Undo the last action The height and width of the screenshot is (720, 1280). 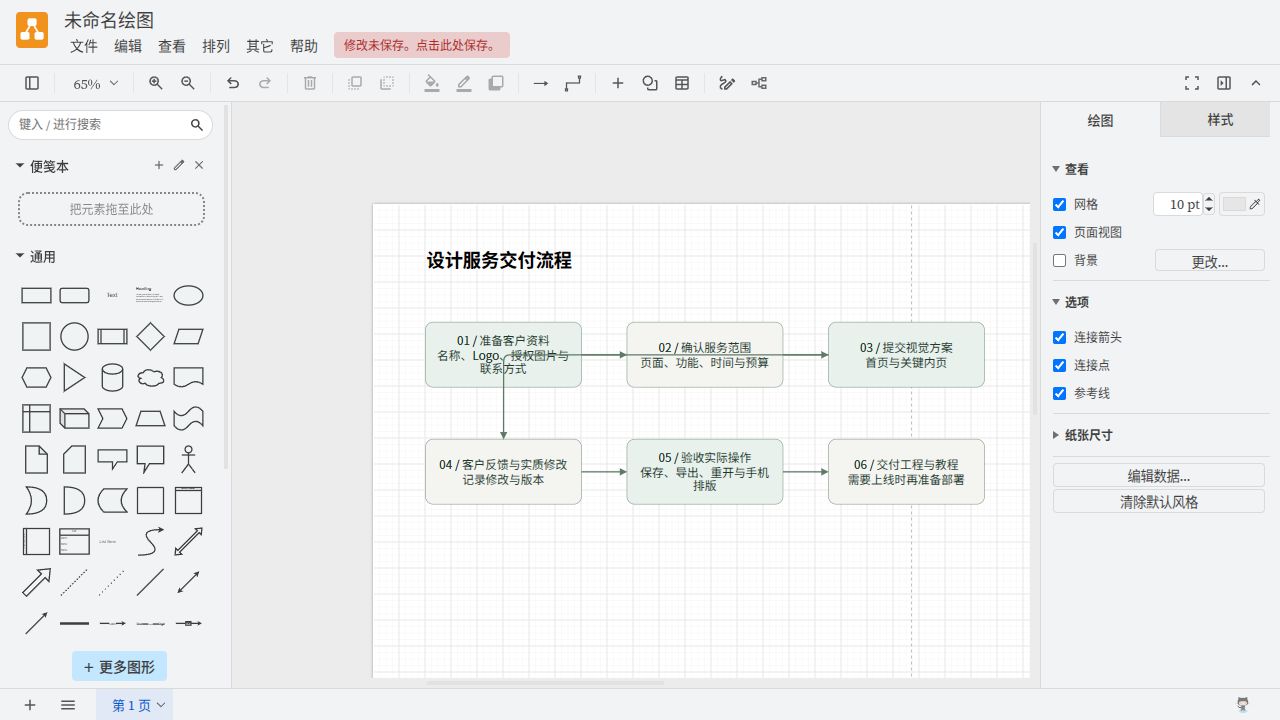pos(233,84)
